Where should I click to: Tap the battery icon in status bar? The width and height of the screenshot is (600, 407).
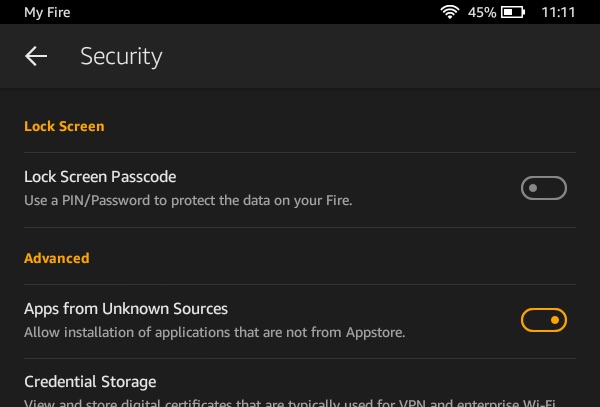(x=513, y=12)
